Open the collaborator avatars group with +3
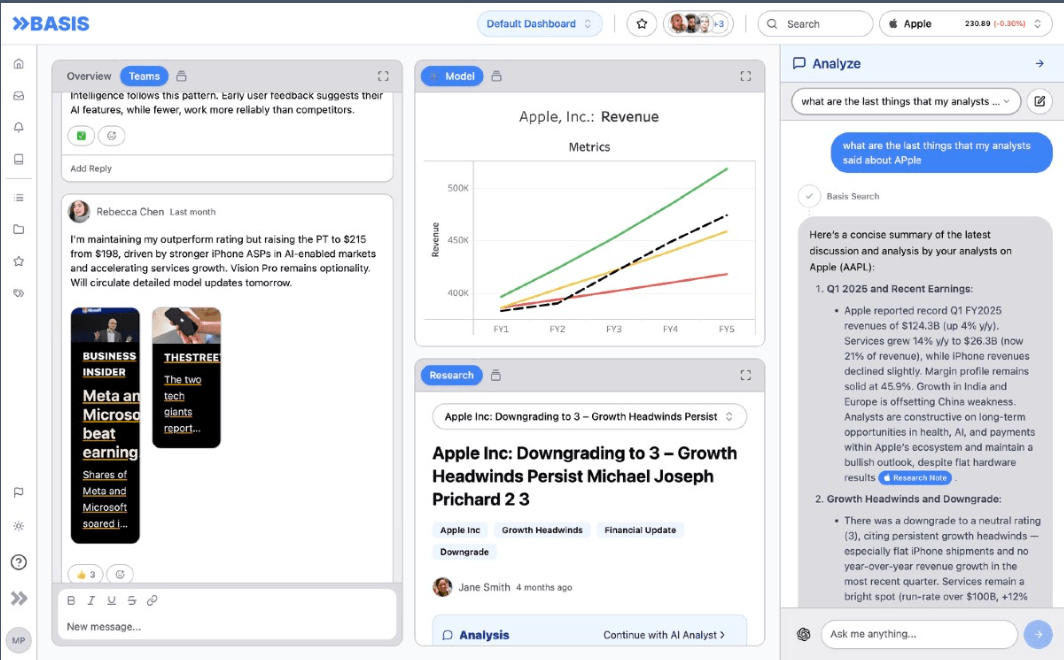This screenshot has width=1064, height=660. coord(698,24)
